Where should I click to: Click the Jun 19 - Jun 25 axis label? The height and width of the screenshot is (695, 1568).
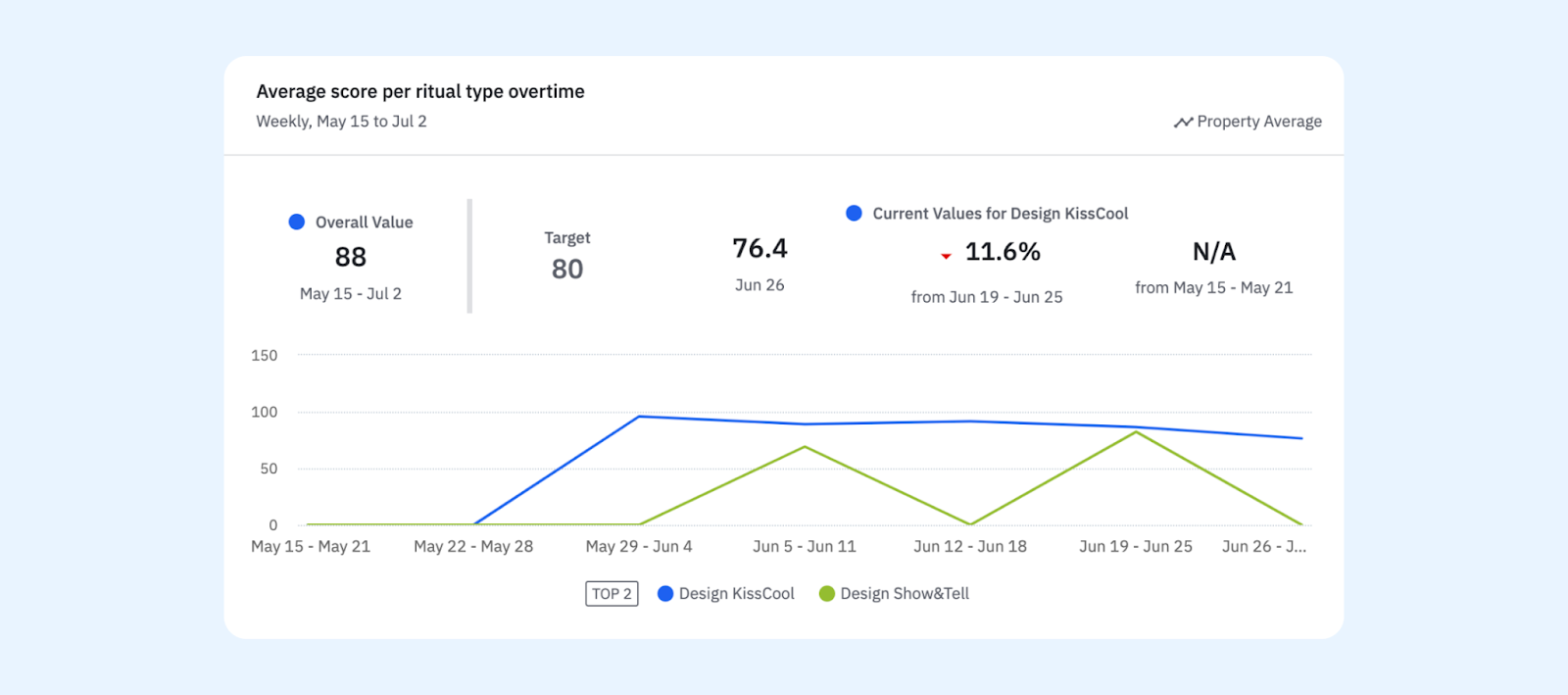pos(1136,546)
